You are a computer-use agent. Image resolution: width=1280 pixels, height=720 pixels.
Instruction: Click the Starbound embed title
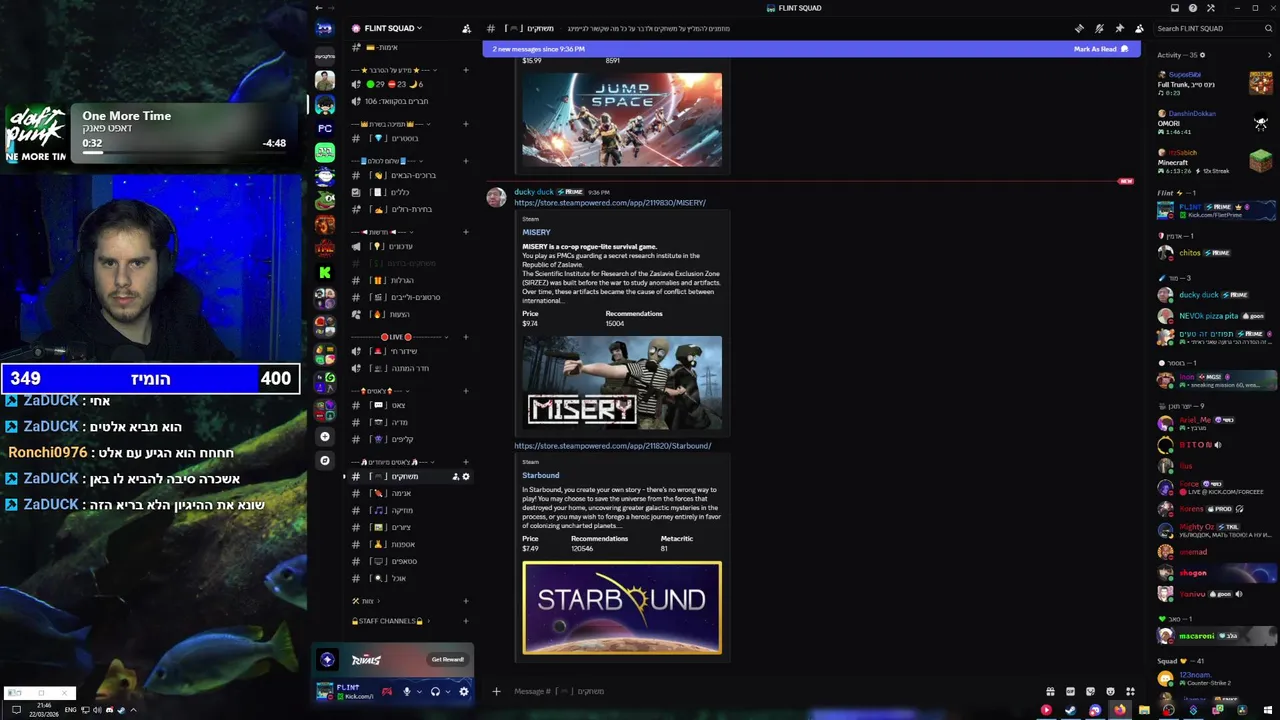coord(541,475)
